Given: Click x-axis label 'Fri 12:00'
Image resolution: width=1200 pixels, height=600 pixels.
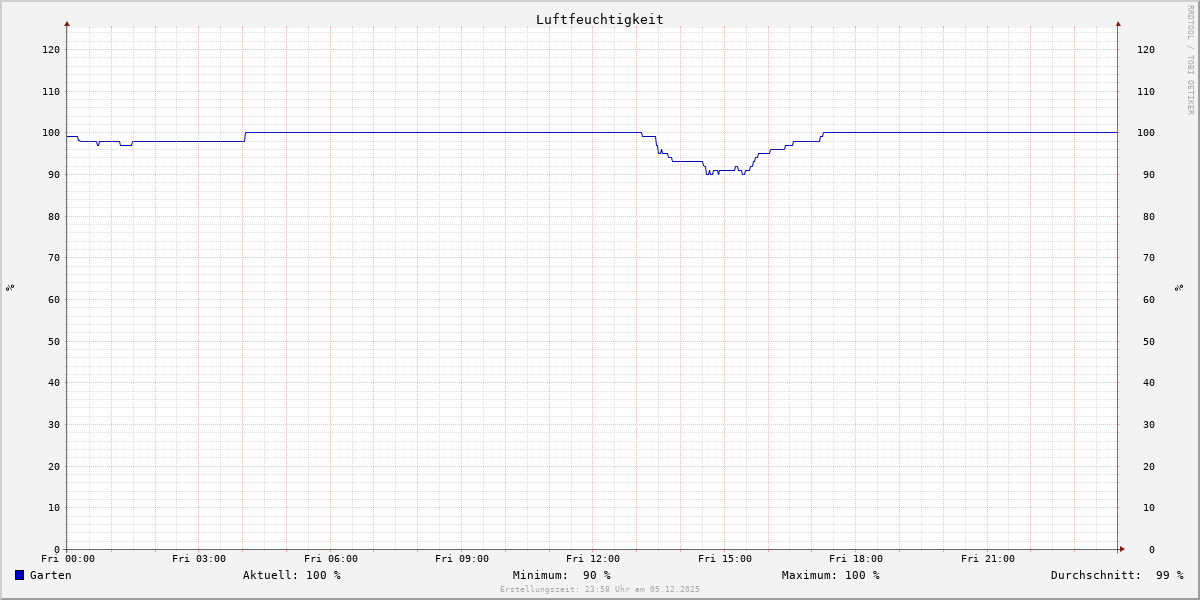Looking at the screenshot, I should (593, 559).
